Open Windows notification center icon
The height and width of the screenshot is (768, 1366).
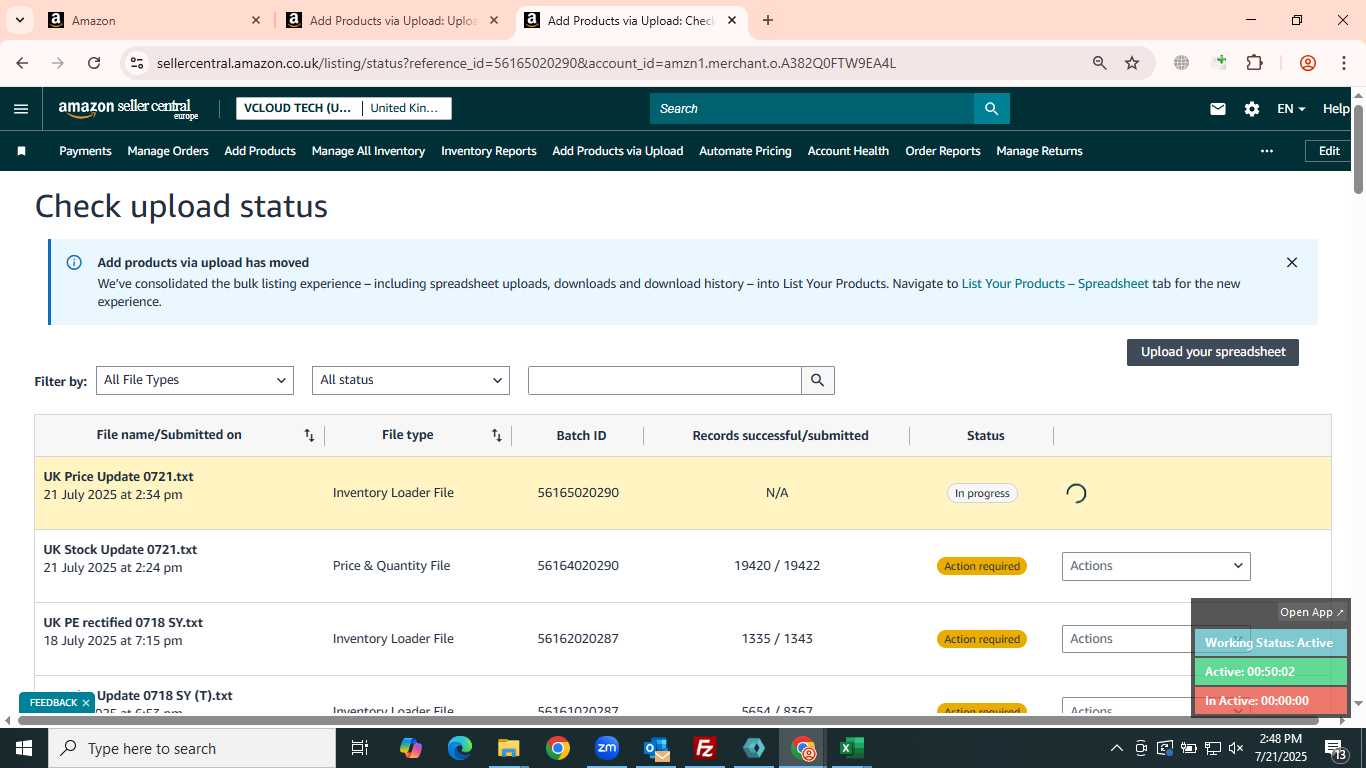click(1336, 748)
